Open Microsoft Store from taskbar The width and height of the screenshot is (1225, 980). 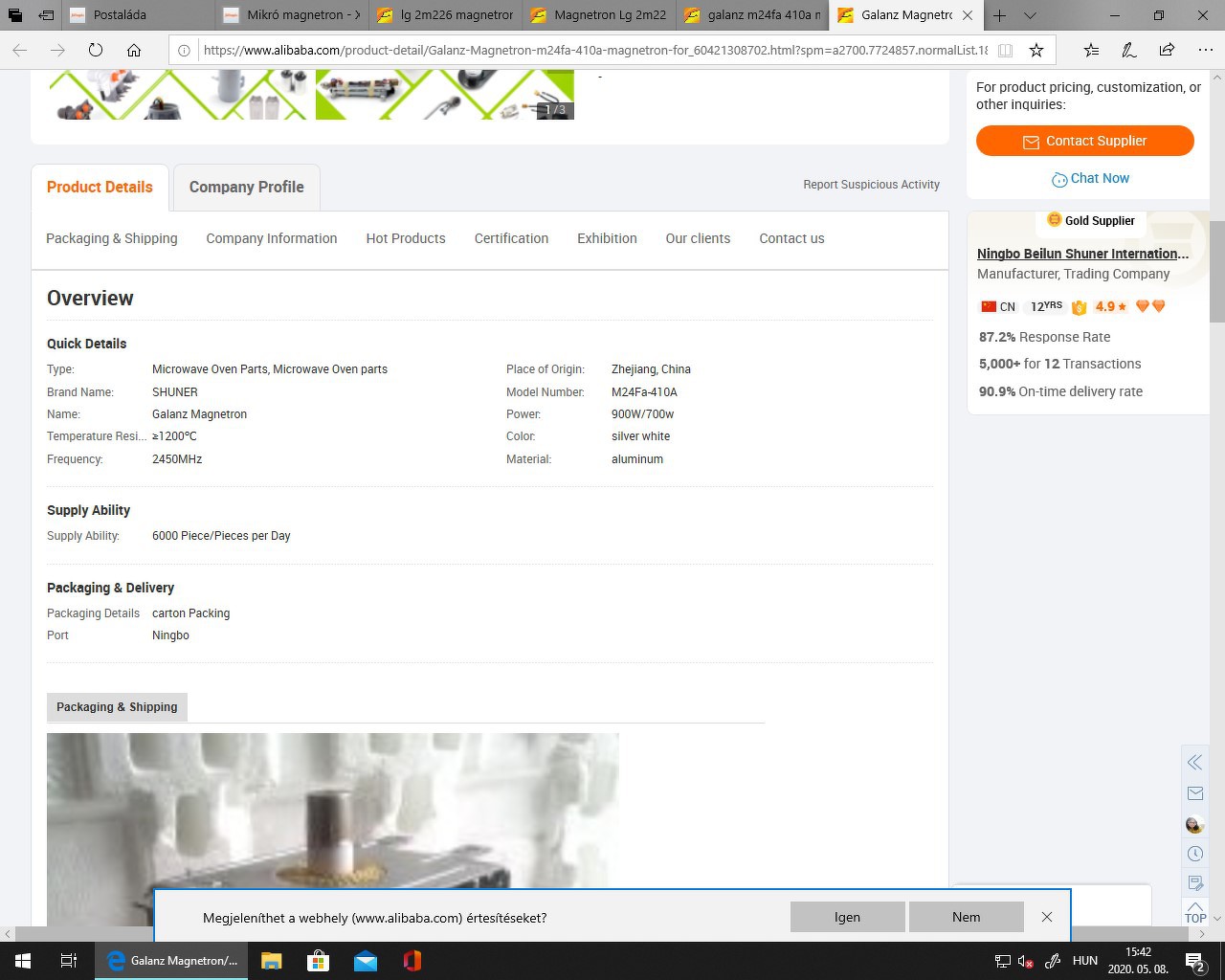(319, 961)
